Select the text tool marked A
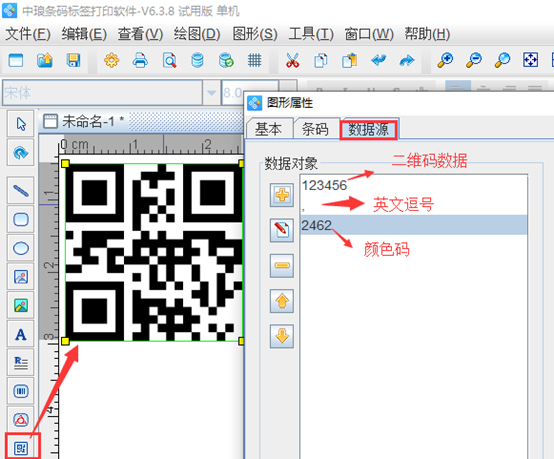 [x=21, y=334]
